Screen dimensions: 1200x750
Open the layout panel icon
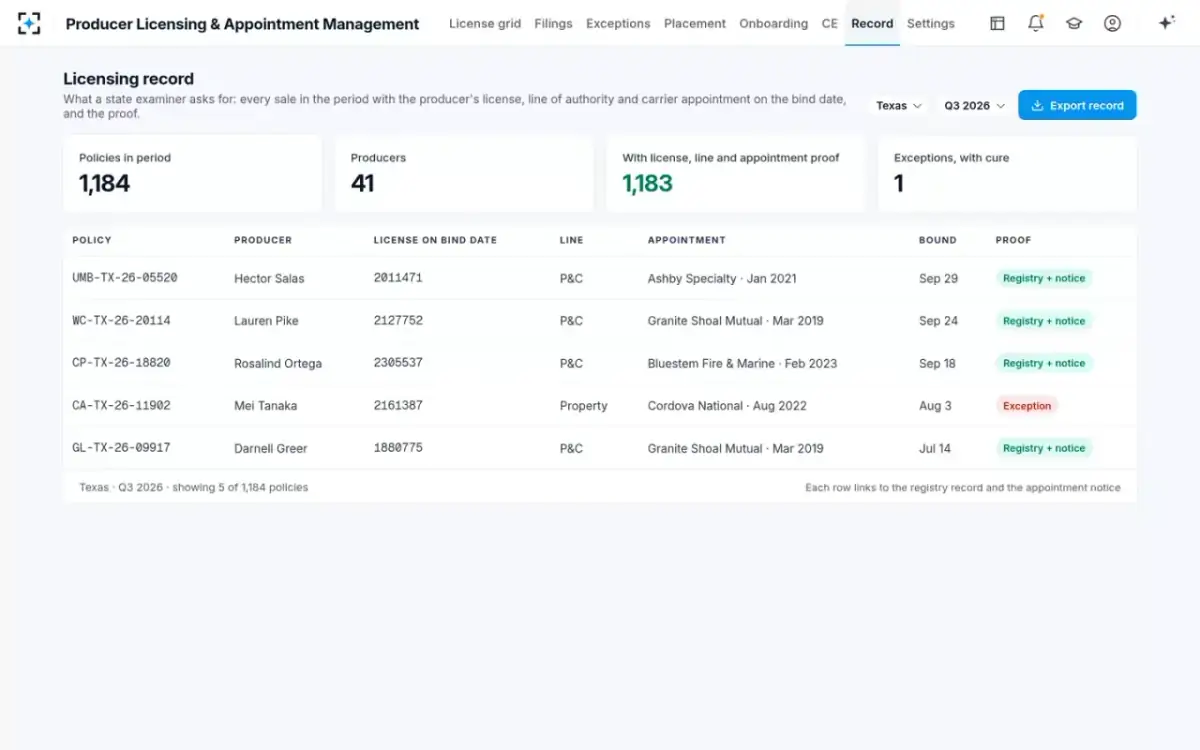[997, 23]
